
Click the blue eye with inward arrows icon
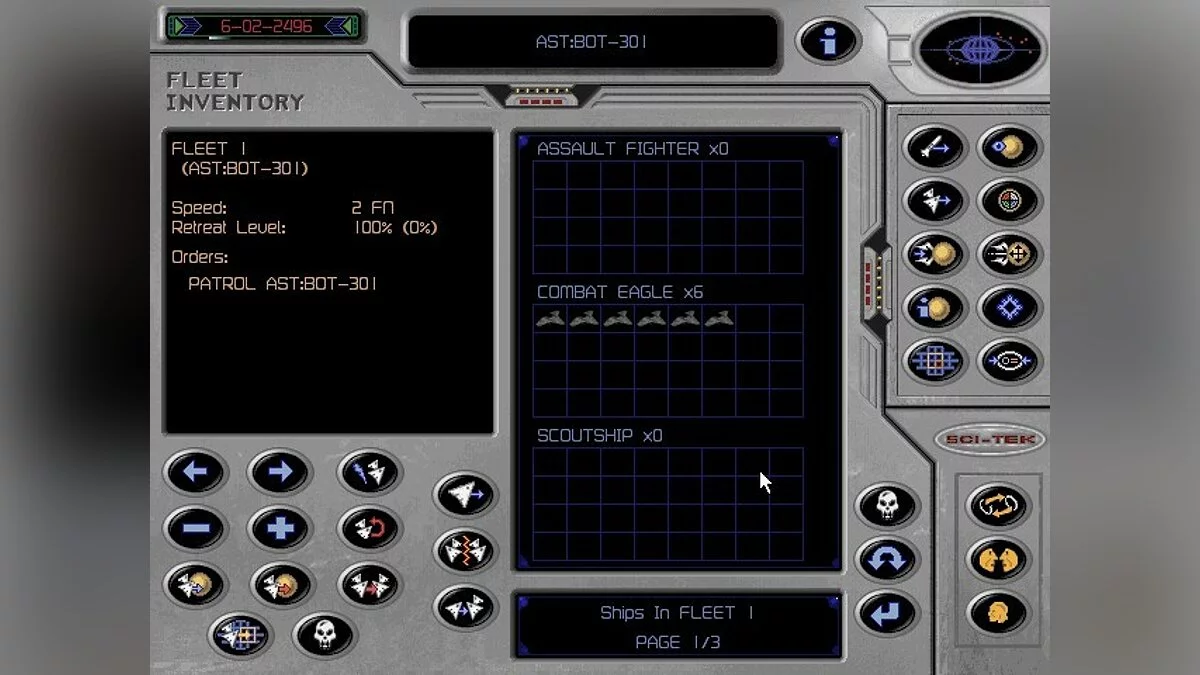[1010, 361]
